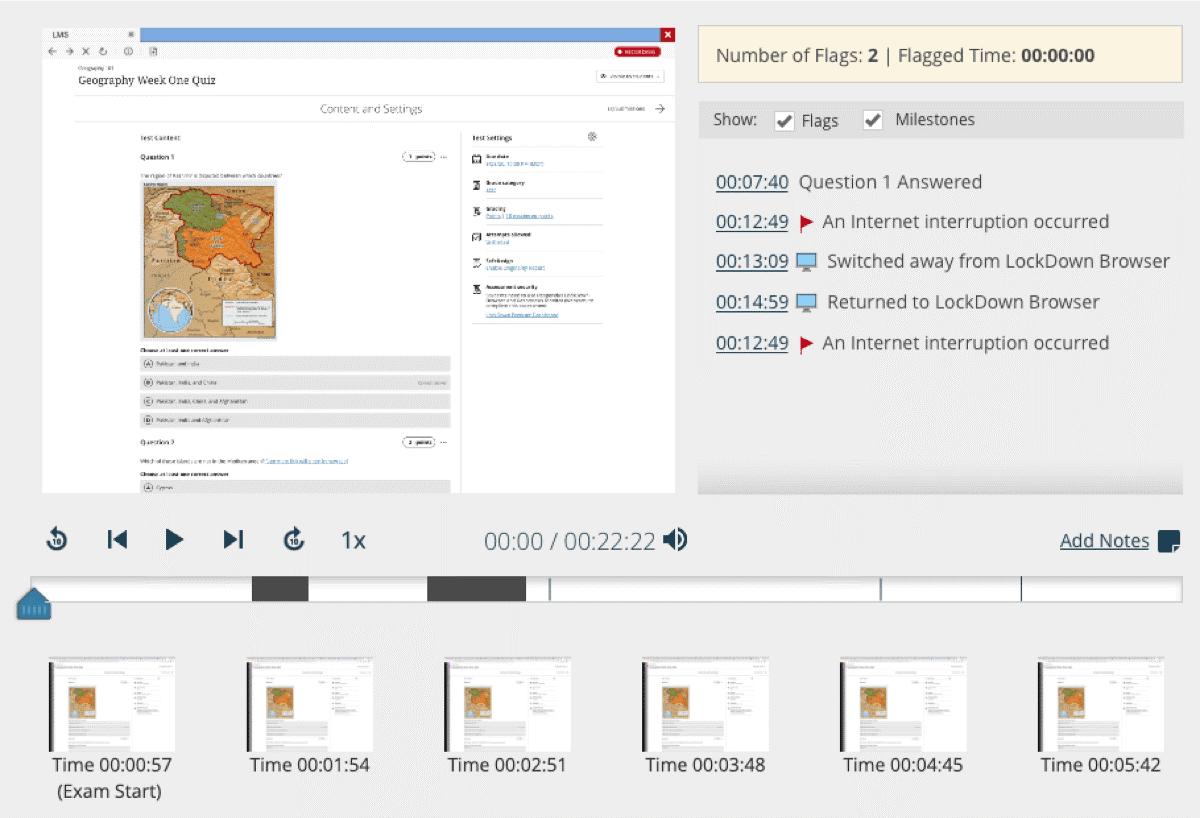Disable the Milestones checkbox

[x=872, y=120]
